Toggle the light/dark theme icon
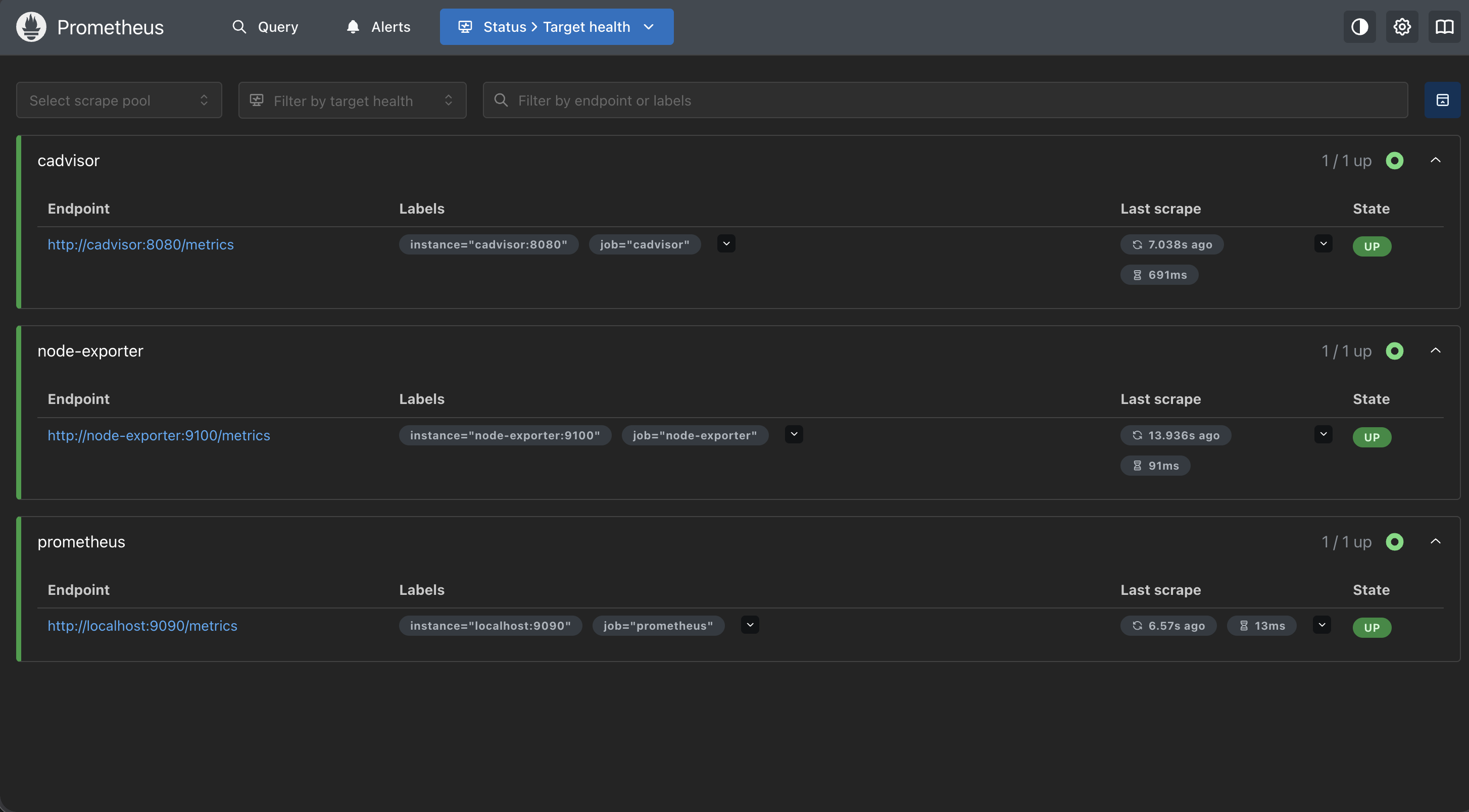This screenshot has width=1469, height=812. pos(1359,27)
